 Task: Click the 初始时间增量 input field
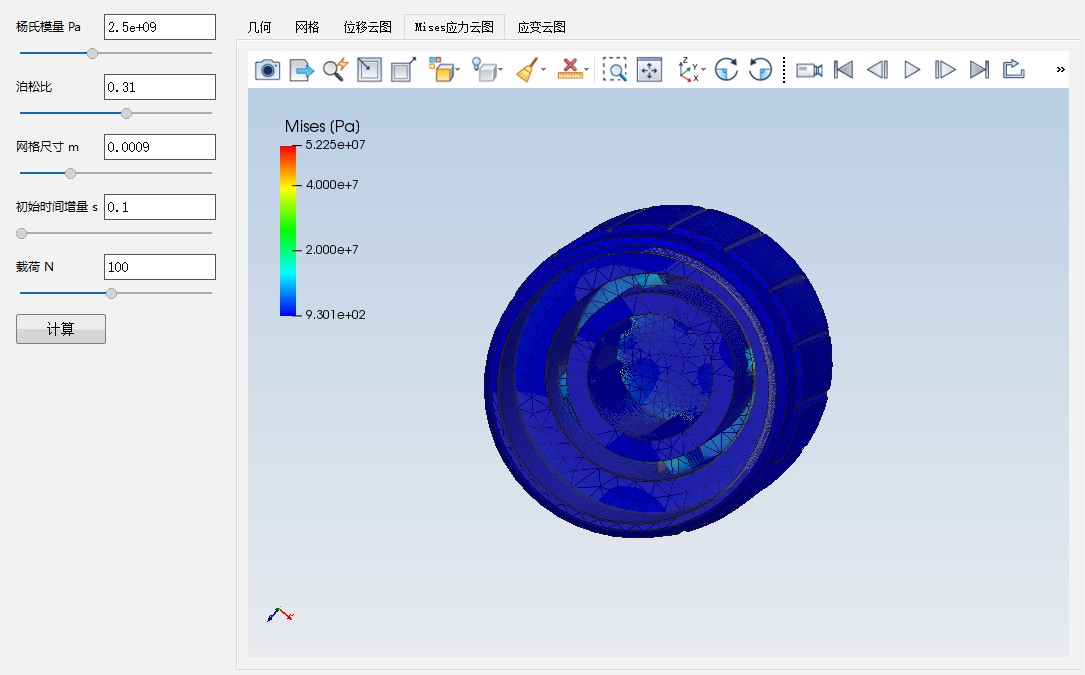point(160,207)
